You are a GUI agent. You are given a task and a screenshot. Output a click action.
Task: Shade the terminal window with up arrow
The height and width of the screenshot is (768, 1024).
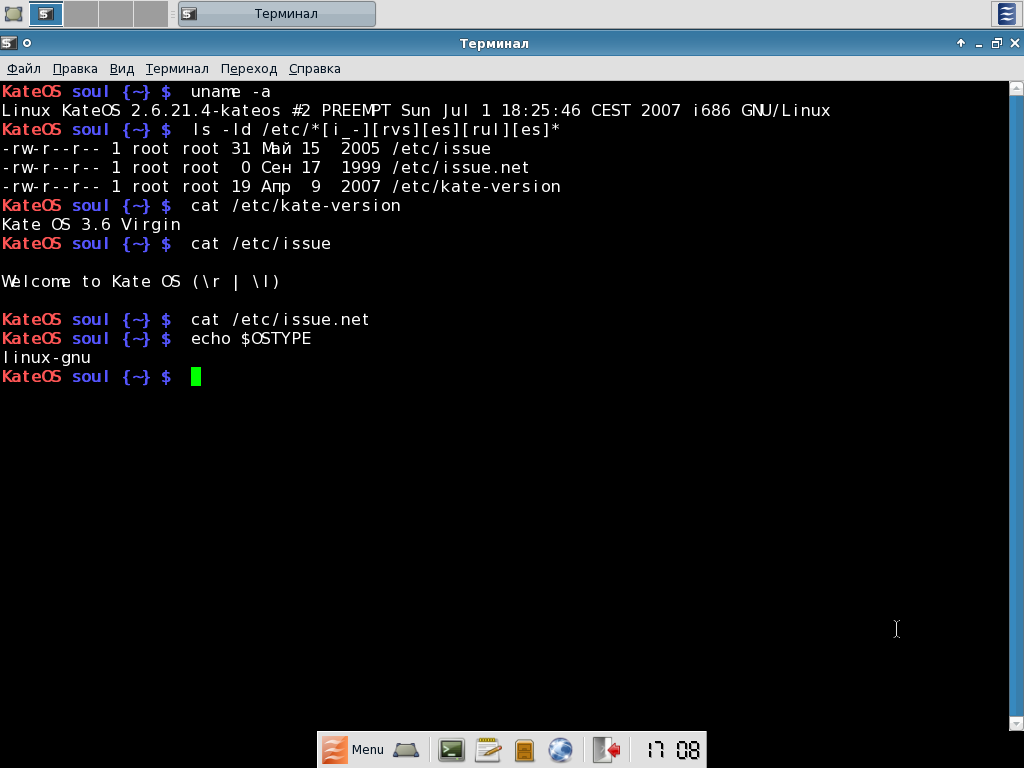click(x=961, y=43)
